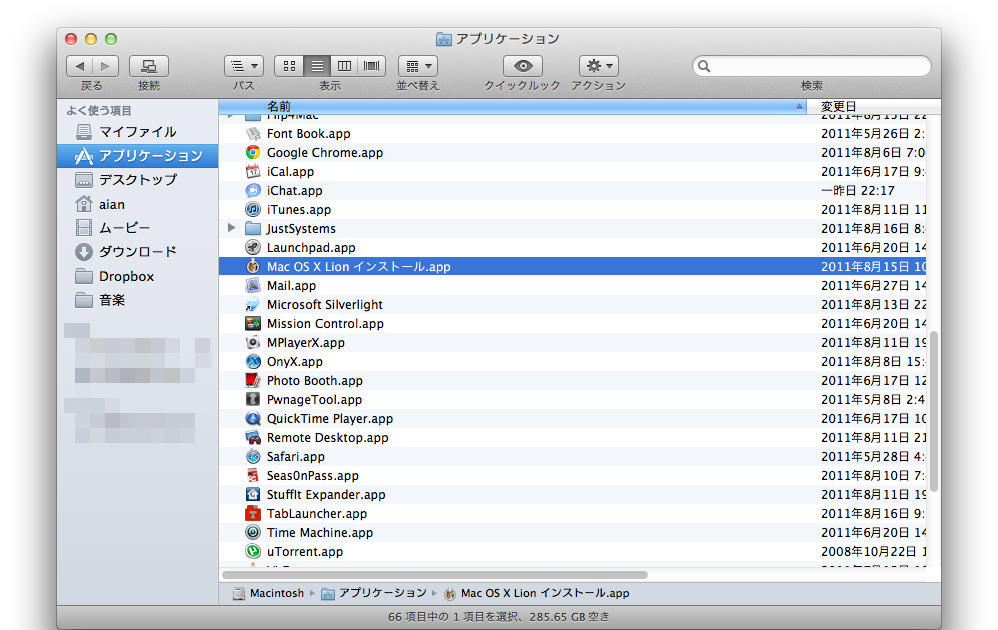Click the Macintosh path bar item
This screenshot has height=630, width=998.
(269, 593)
